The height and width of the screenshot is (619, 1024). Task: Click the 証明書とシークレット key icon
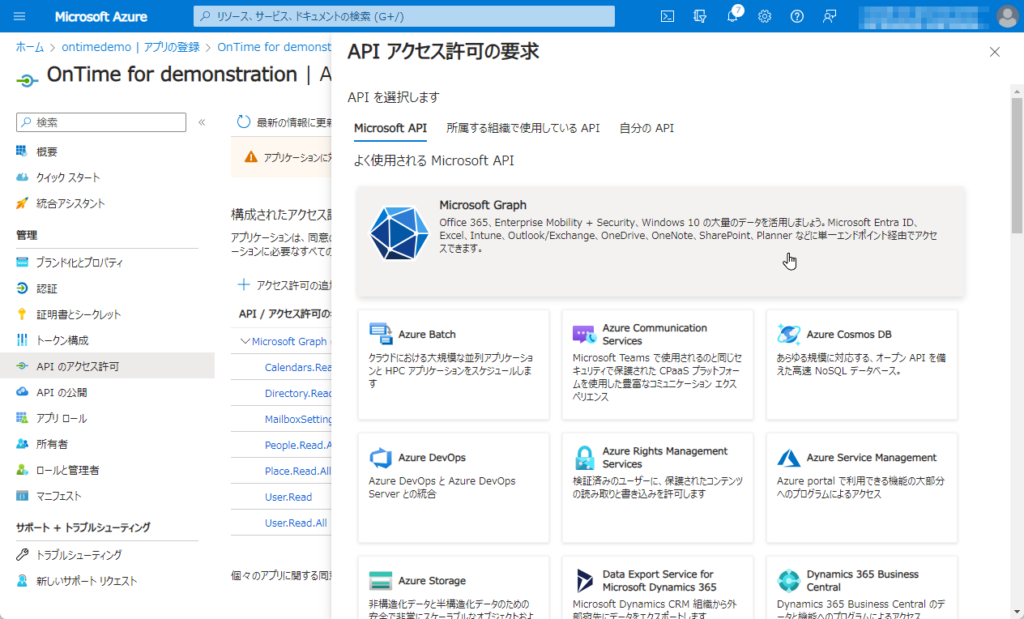point(22,314)
